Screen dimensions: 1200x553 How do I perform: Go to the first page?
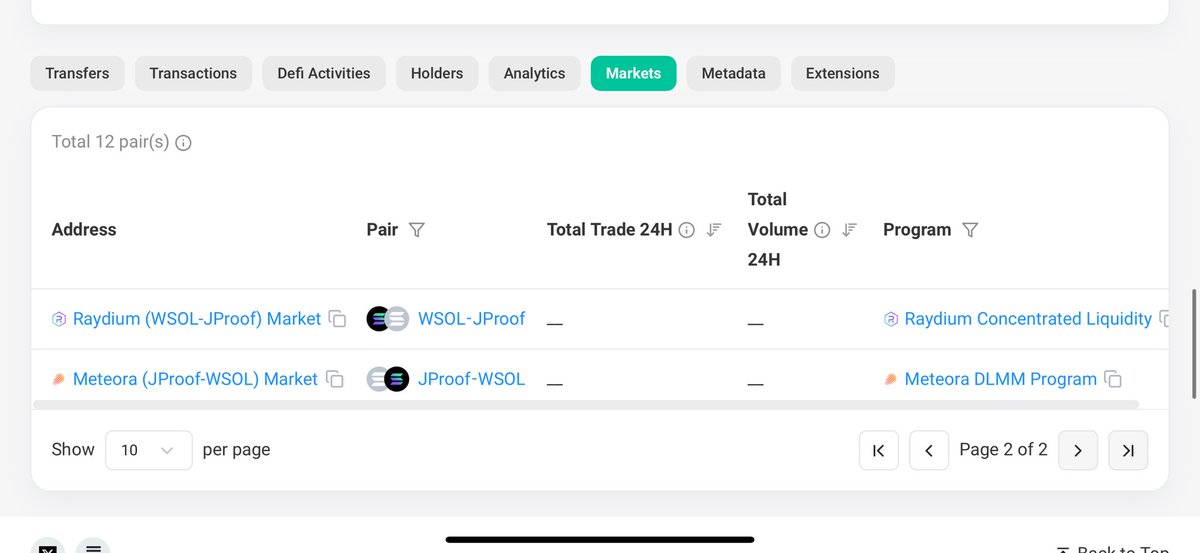point(879,450)
